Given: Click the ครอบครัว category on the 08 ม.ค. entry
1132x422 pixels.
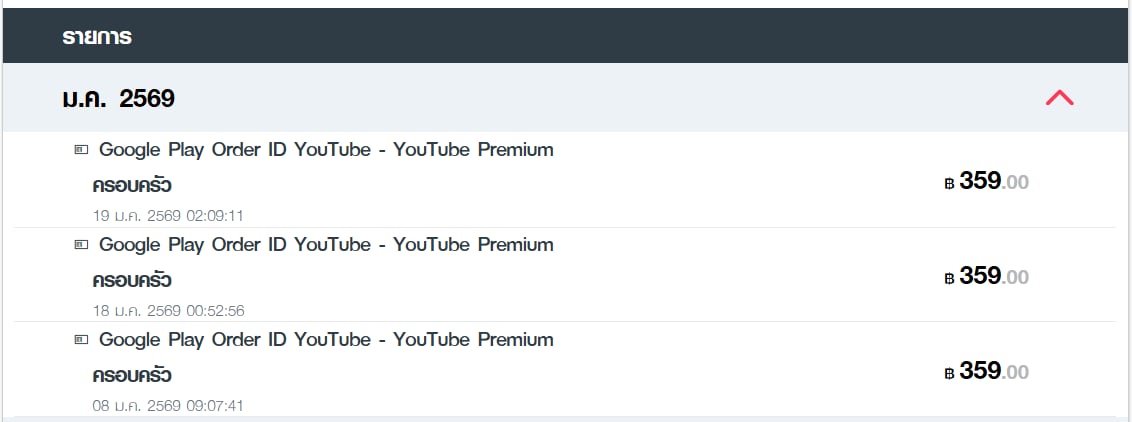Looking at the screenshot, I should coord(132,375).
